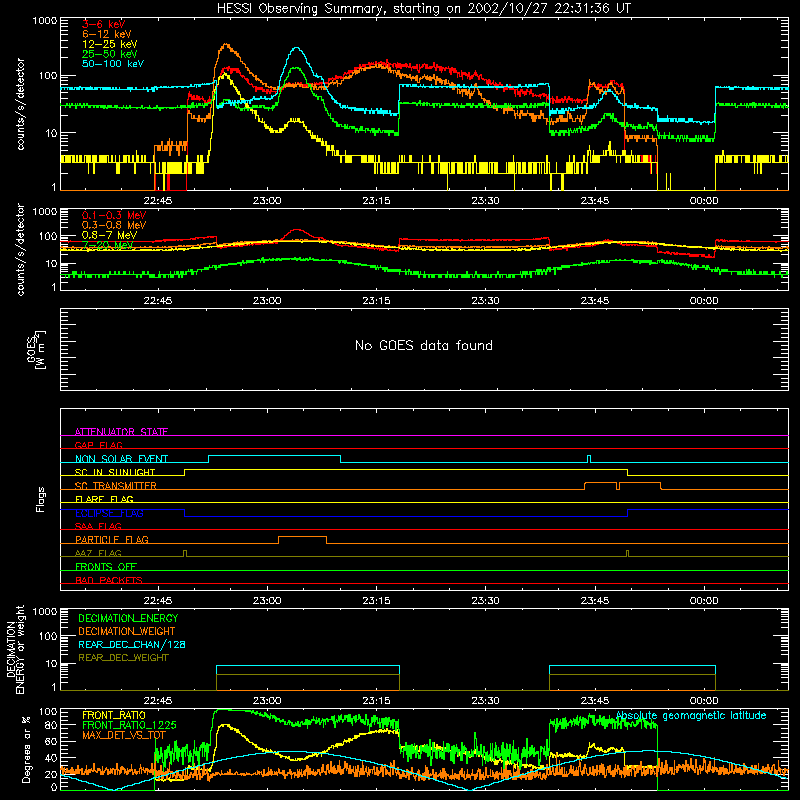Pick the '0.8-7 MeV' legend label
This screenshot has height=800, width=800.
click(x=109, y=235)
